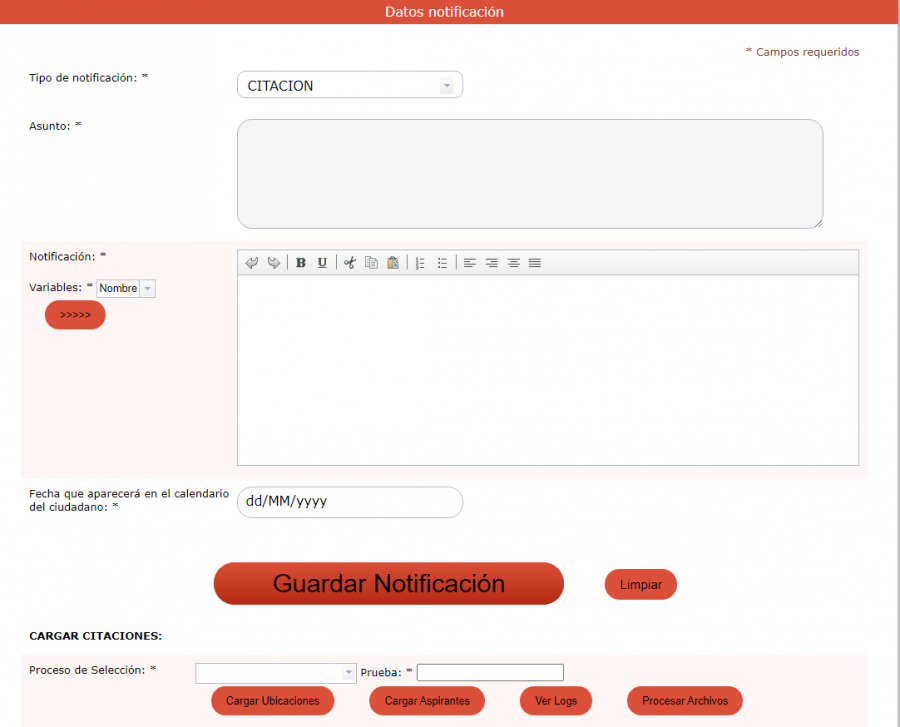The image size is (900, 727).
Task: Click the Undo icon in editor toolbar
Action: coord(252,263)
